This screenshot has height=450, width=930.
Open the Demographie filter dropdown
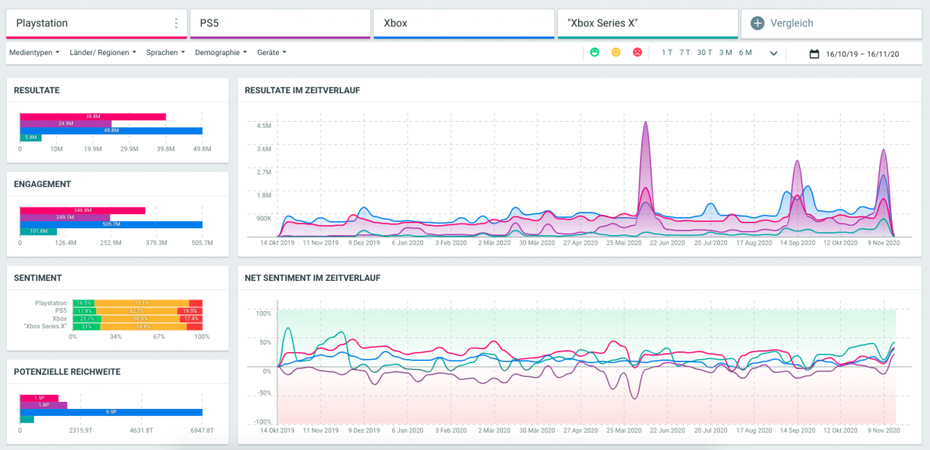coord(221,52)
